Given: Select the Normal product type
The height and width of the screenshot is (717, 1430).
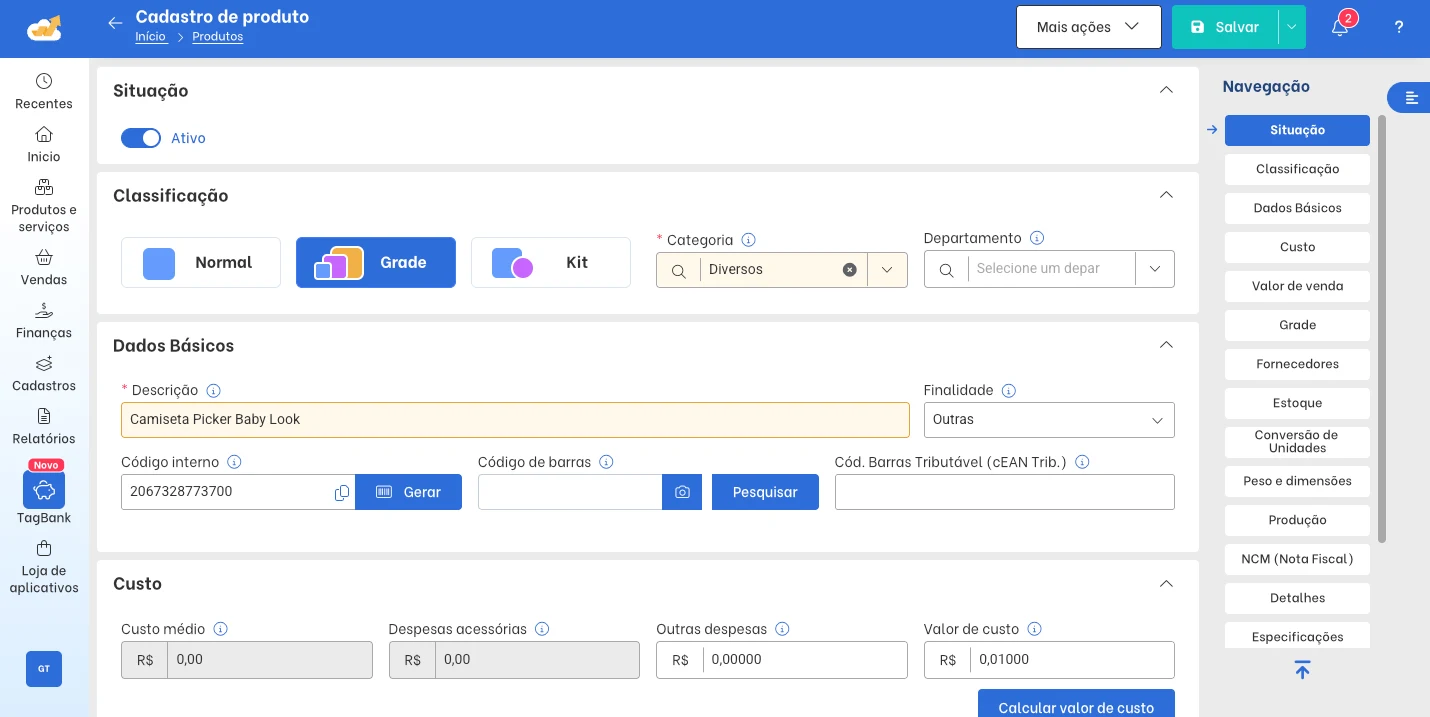Looking at the screenshot, I should click(201, 262).
